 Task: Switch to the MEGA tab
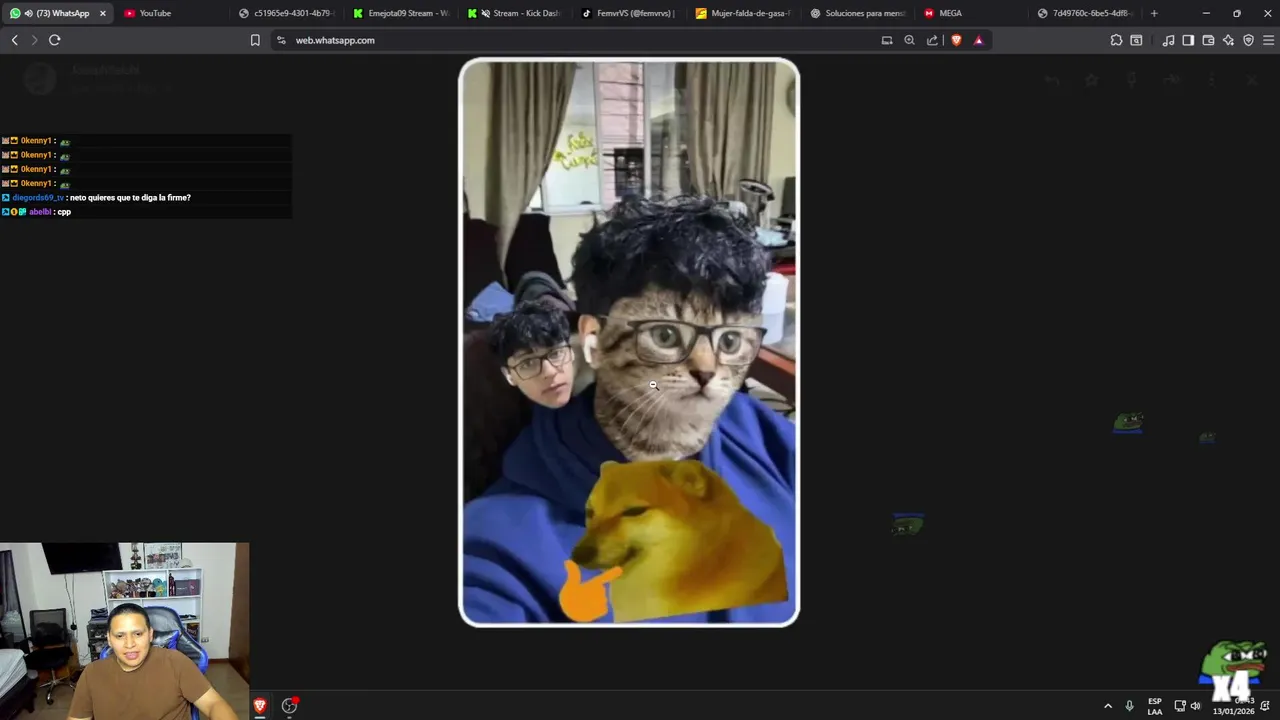[970, 13]
